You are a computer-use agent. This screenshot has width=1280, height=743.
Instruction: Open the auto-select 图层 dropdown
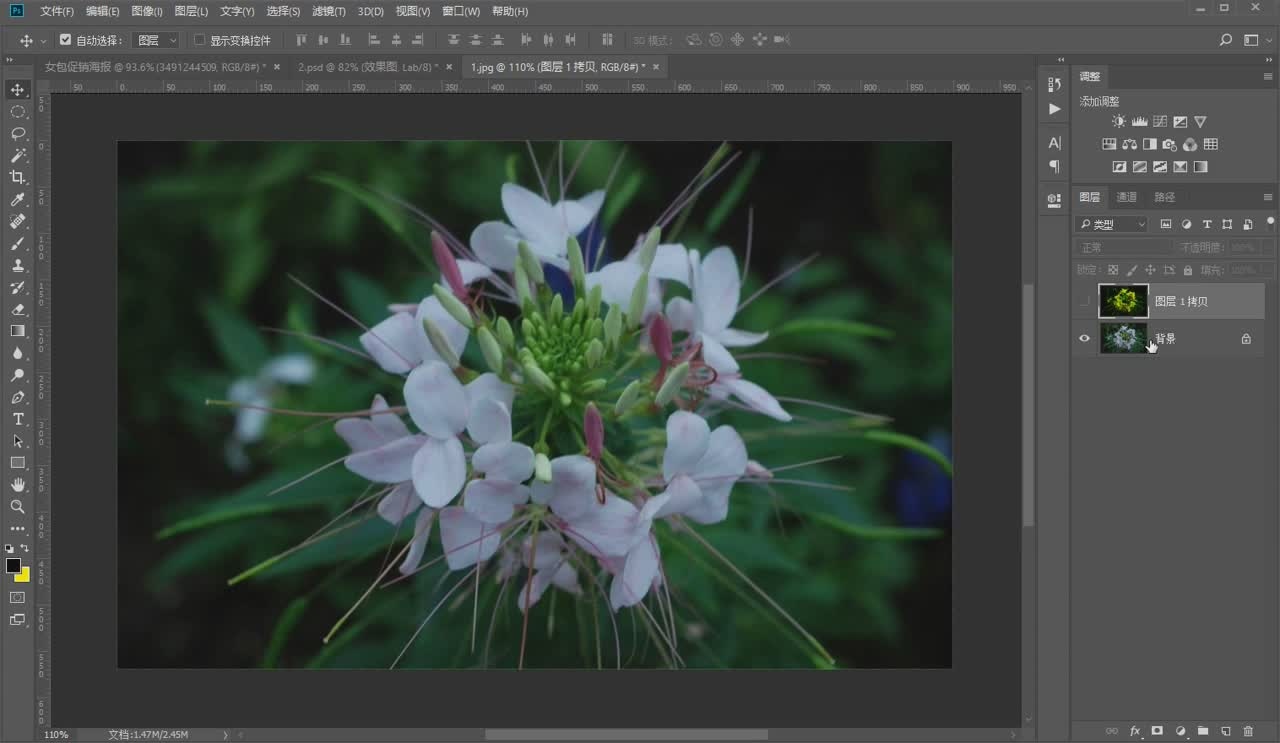[156, 40]
